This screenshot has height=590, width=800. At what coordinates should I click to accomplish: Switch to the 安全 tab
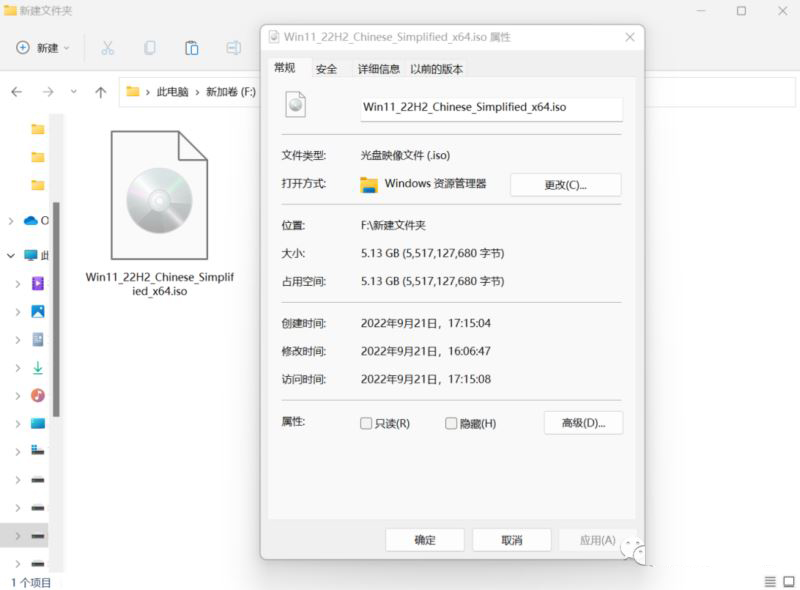(x=326, y=69)
